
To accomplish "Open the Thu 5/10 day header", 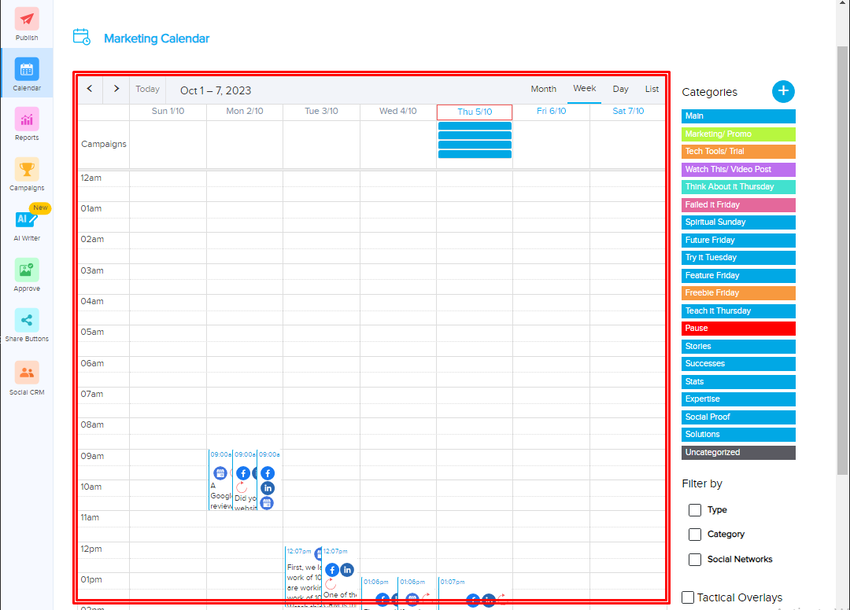I will [x=474, y=112].
